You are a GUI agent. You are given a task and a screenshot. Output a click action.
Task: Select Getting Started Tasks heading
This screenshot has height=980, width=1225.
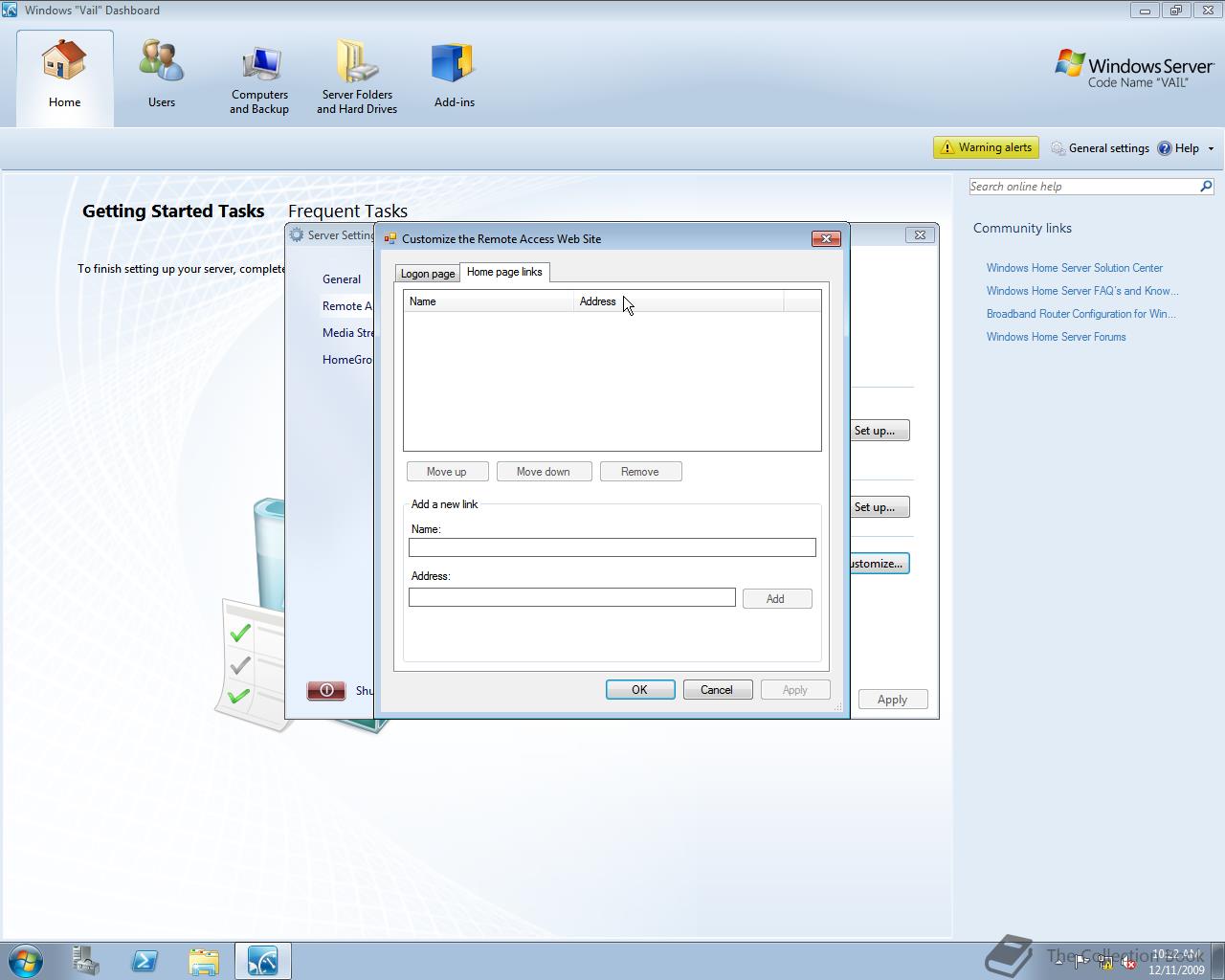[x=173, y=212]
